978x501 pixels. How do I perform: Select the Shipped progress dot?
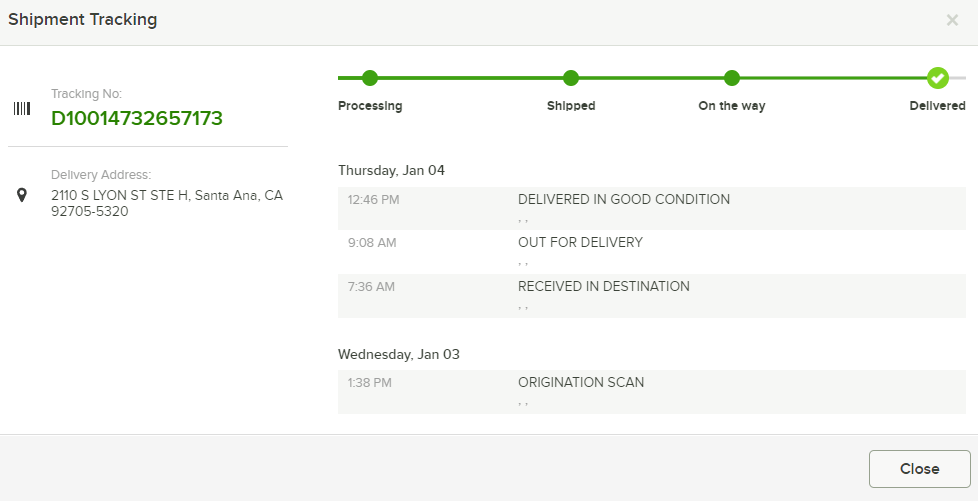571,78
